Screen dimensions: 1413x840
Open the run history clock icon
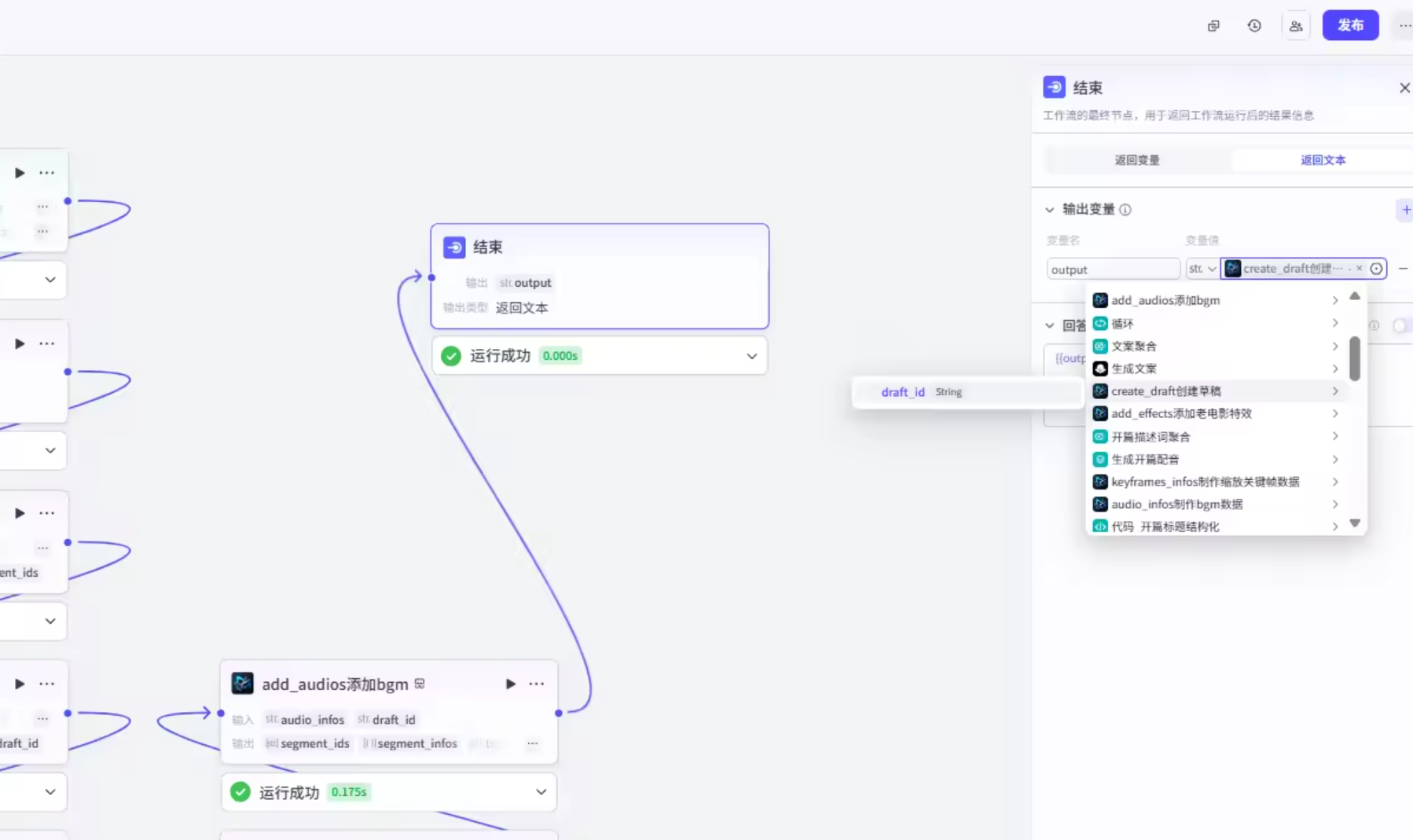[x=1253, y=26]
